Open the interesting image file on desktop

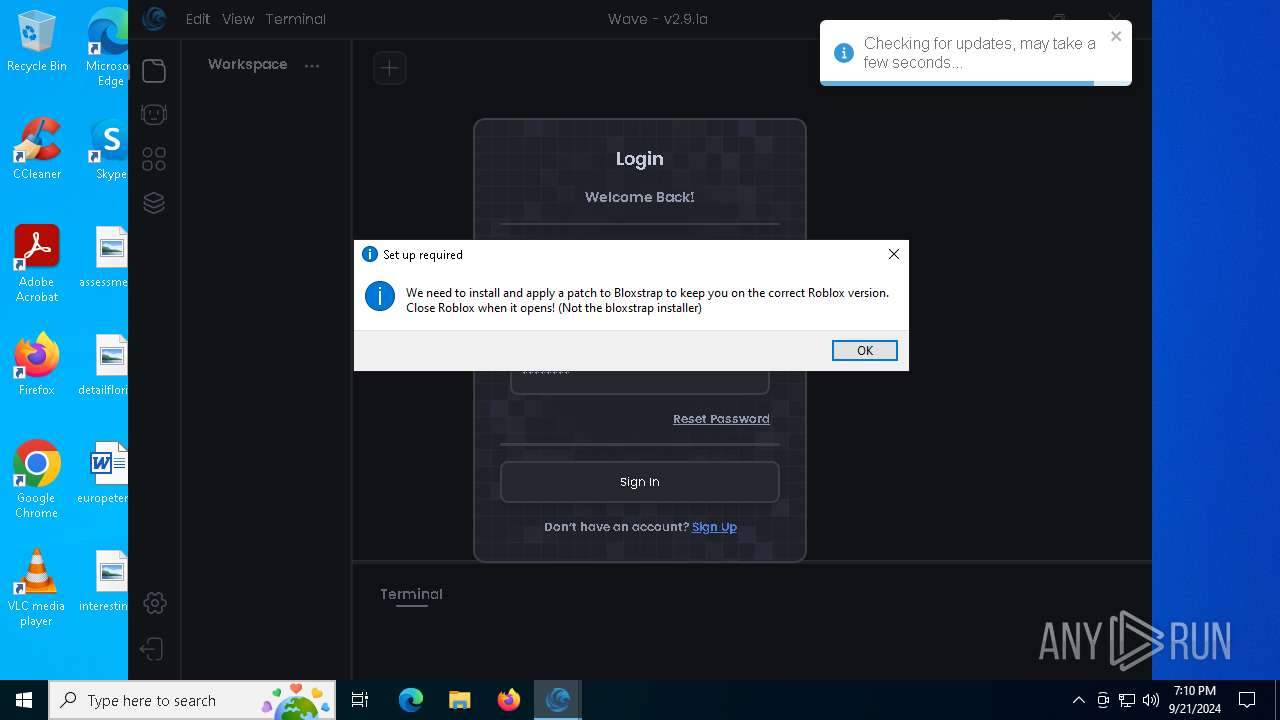[x=105, y=581]
